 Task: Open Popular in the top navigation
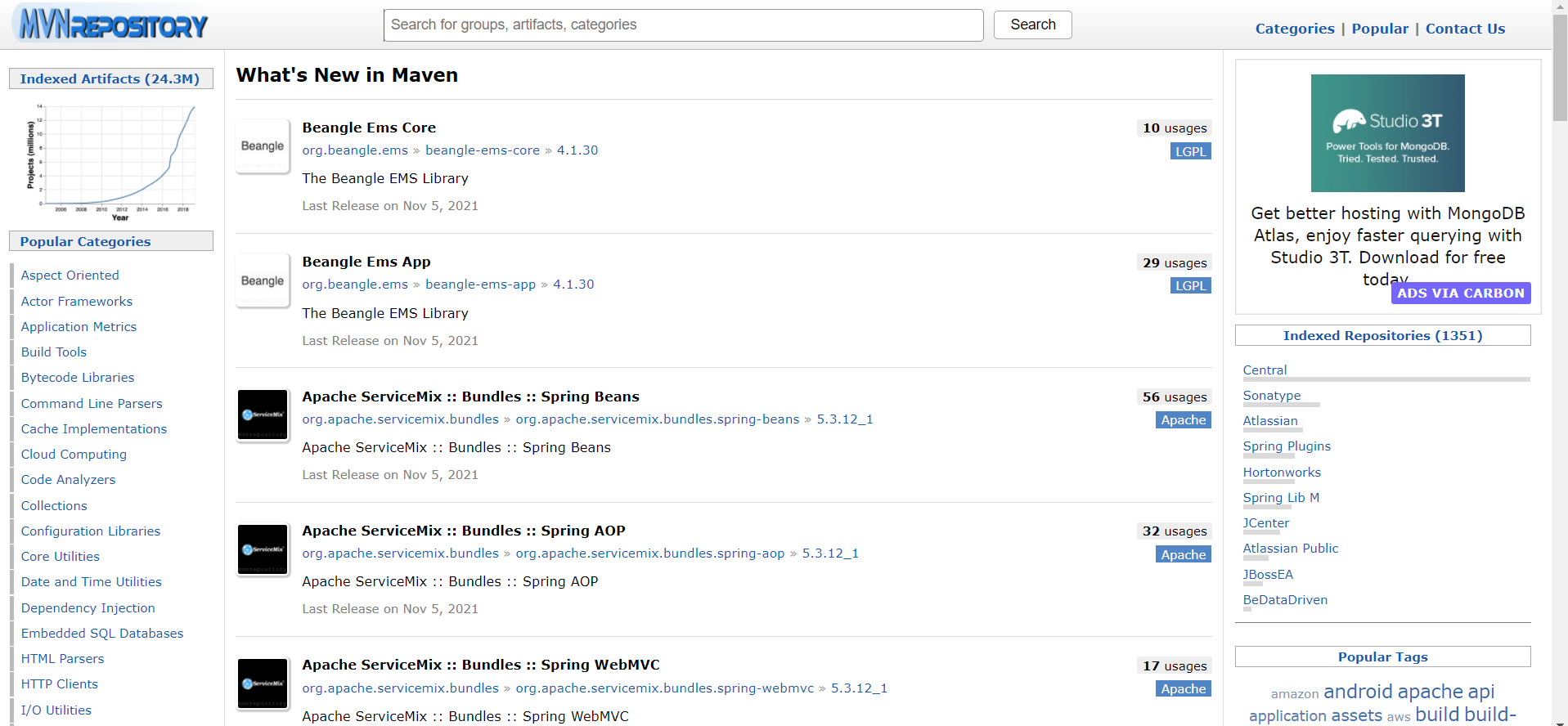point(1380,29)
